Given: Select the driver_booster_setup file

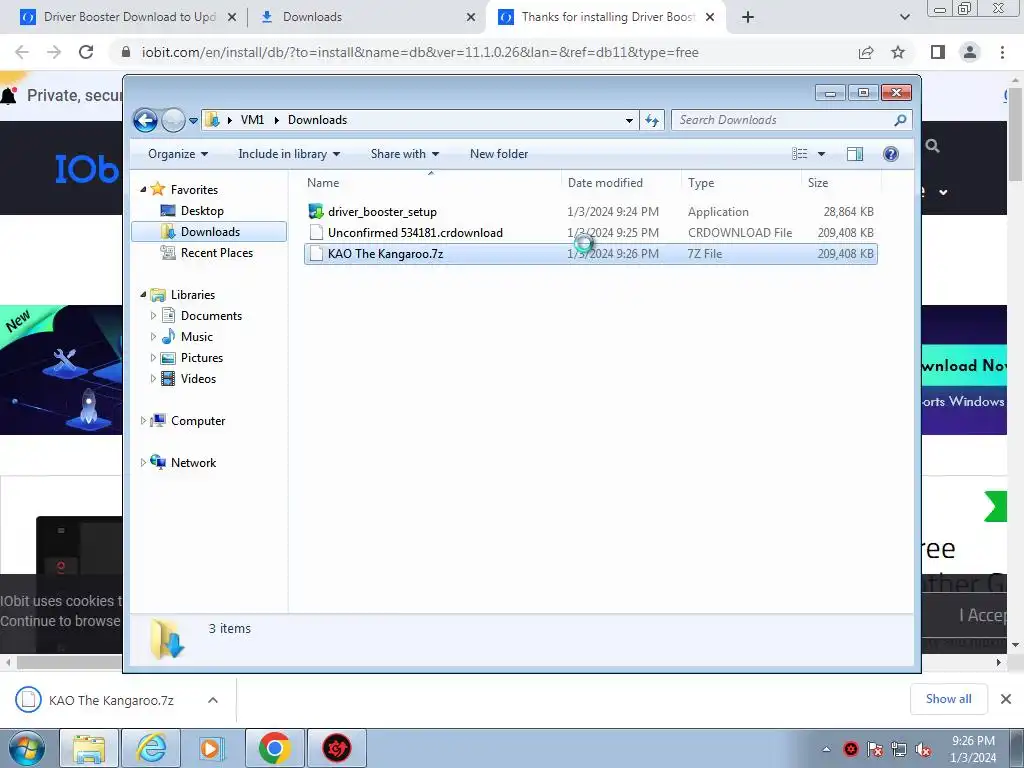Looking at the screenshot, I should click(x=590, y=212).
